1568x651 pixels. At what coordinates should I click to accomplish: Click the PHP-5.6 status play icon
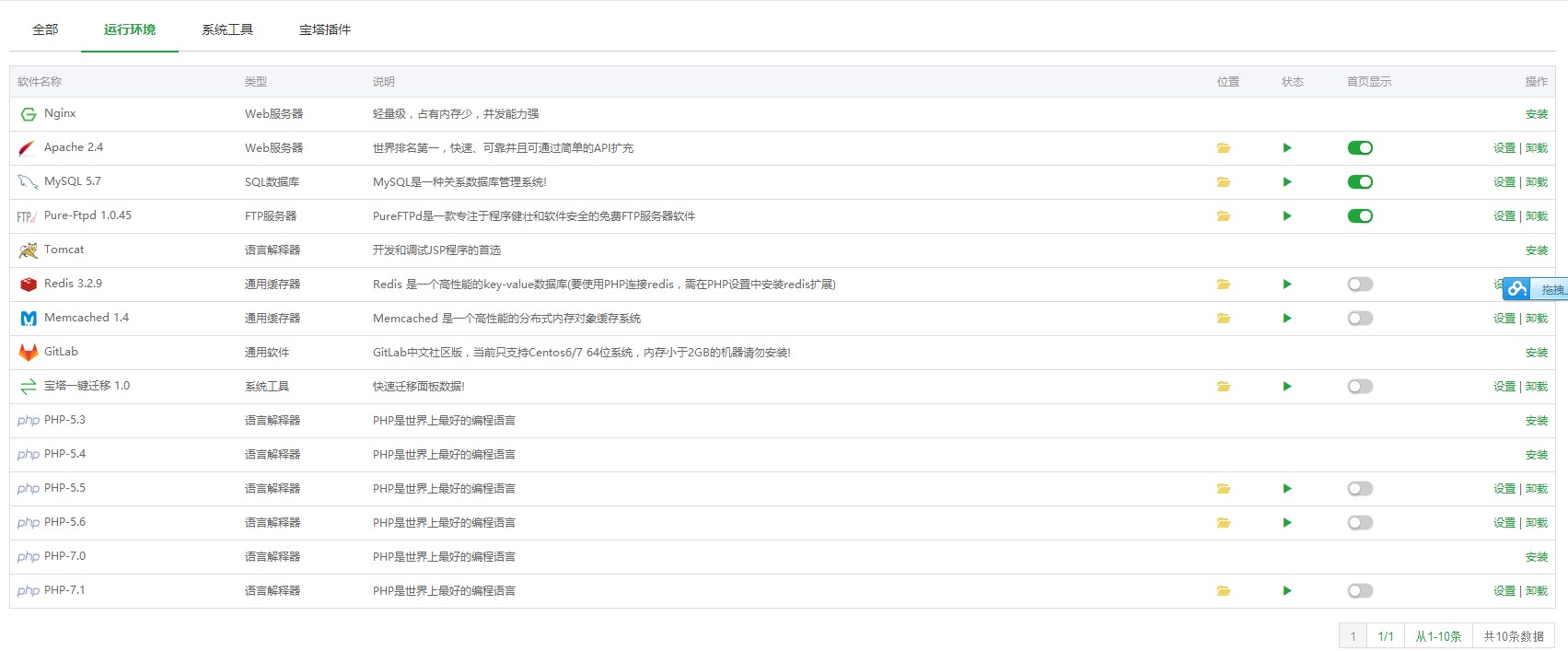1287,523
